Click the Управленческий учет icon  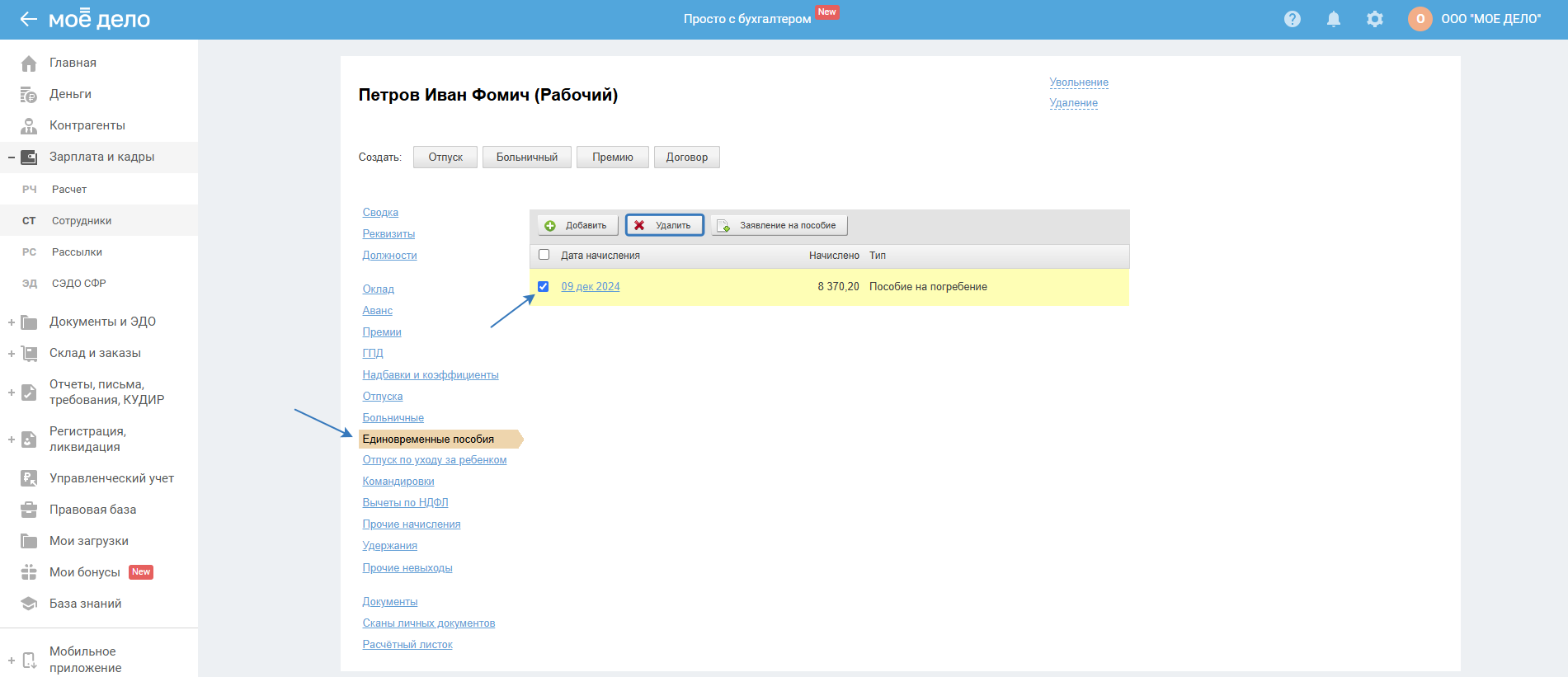pyautogui.click(x=29, y=478)
